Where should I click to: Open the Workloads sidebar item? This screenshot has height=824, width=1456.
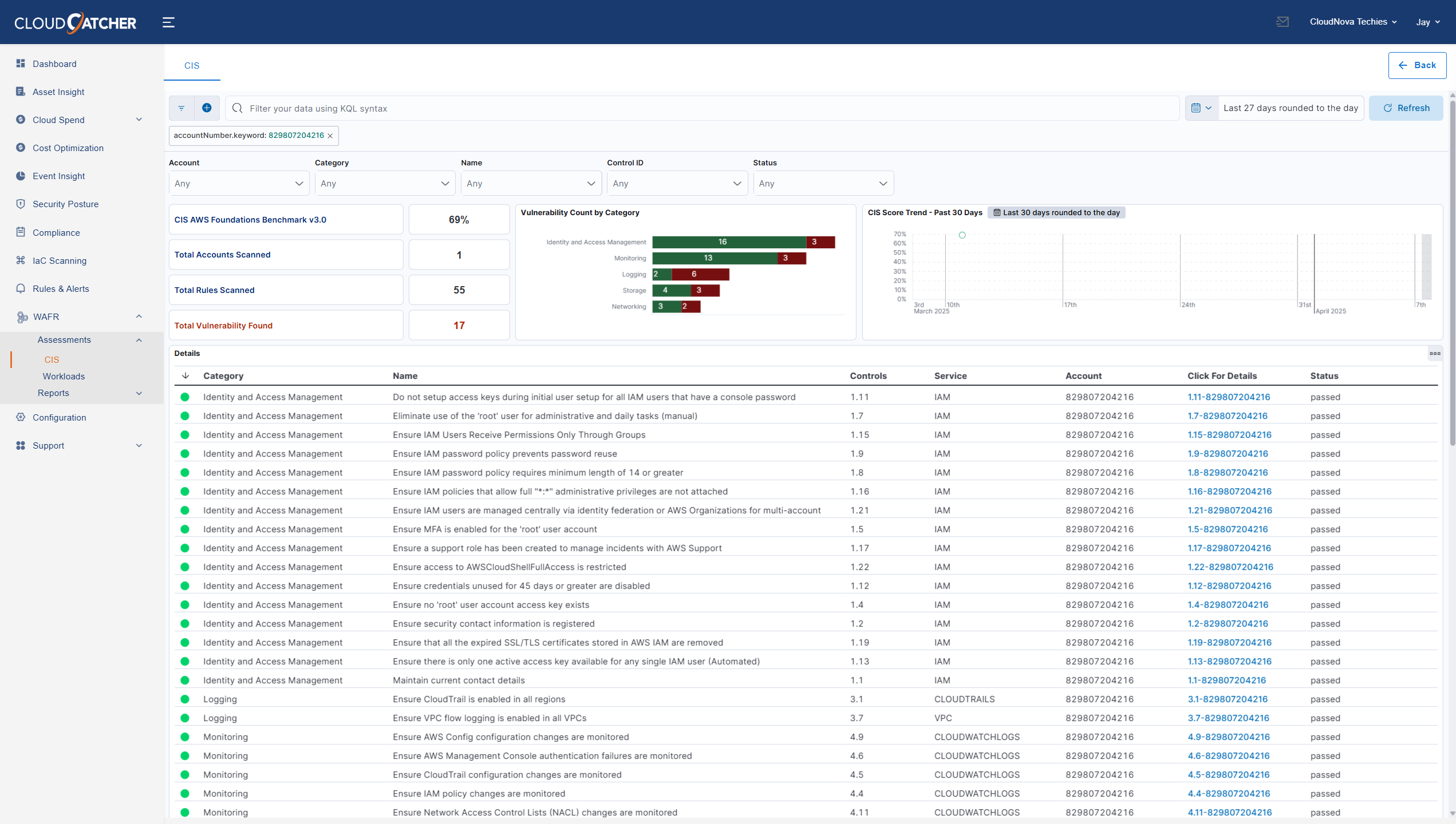coord(64,377)
